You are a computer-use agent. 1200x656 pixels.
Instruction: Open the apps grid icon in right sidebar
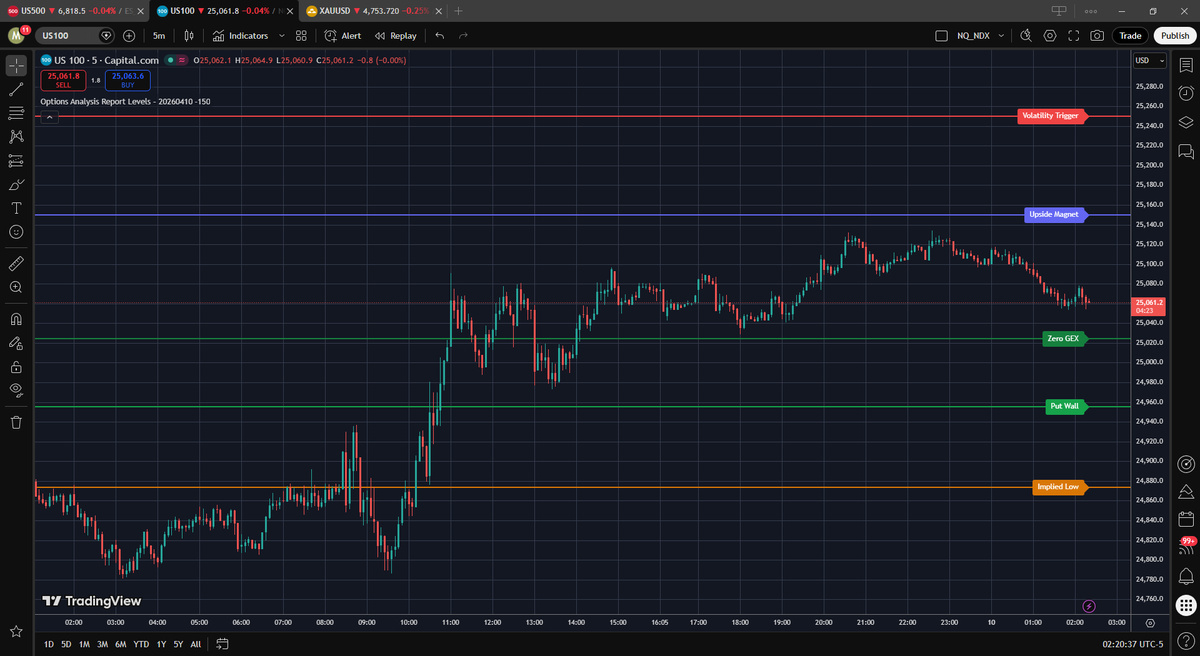coord(1186,605)
